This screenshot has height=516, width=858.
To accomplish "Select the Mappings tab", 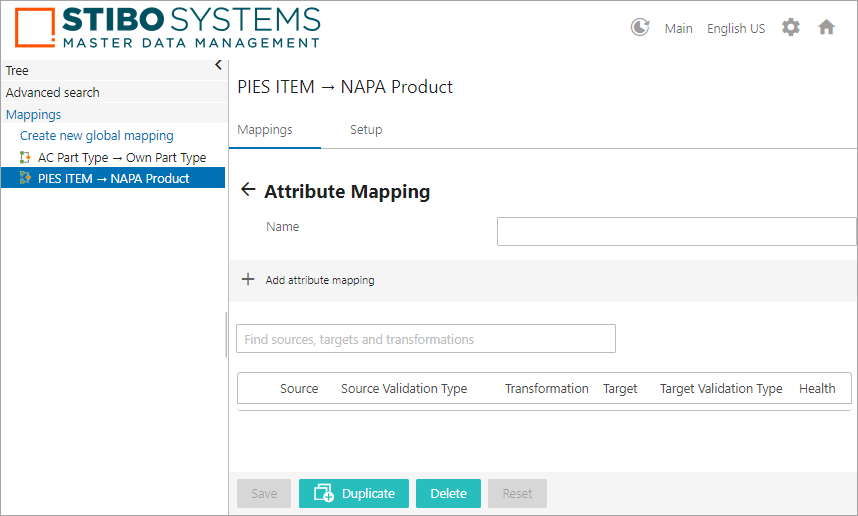I will click(265, 130).
